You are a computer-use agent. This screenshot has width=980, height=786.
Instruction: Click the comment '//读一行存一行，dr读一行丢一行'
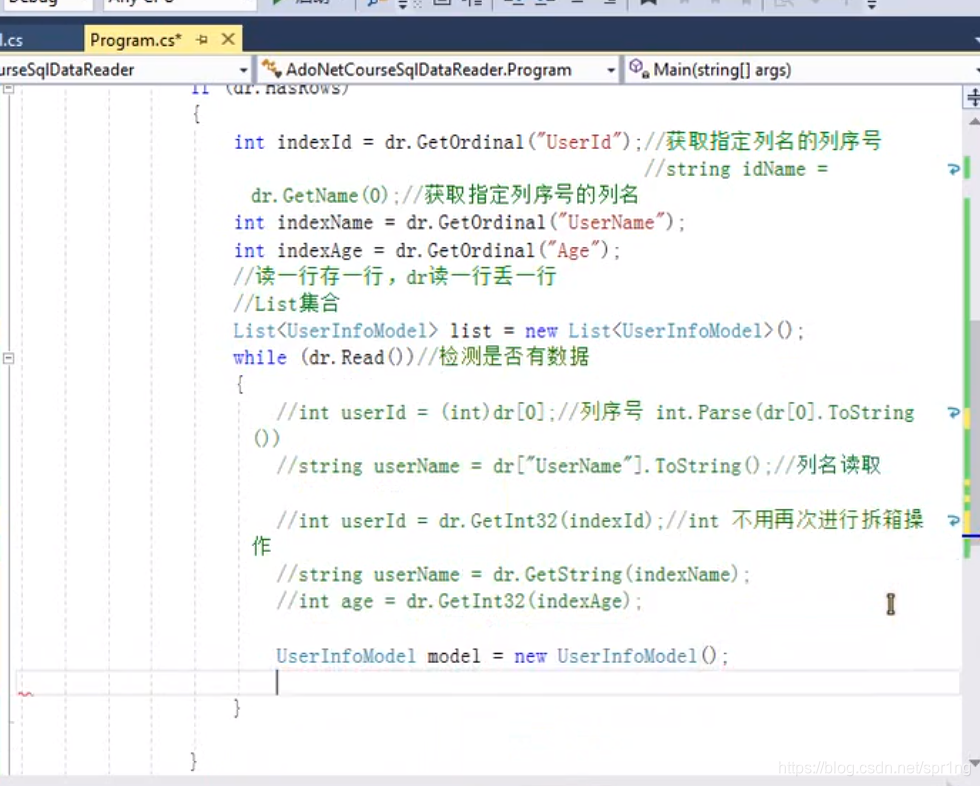click(395, 276)
